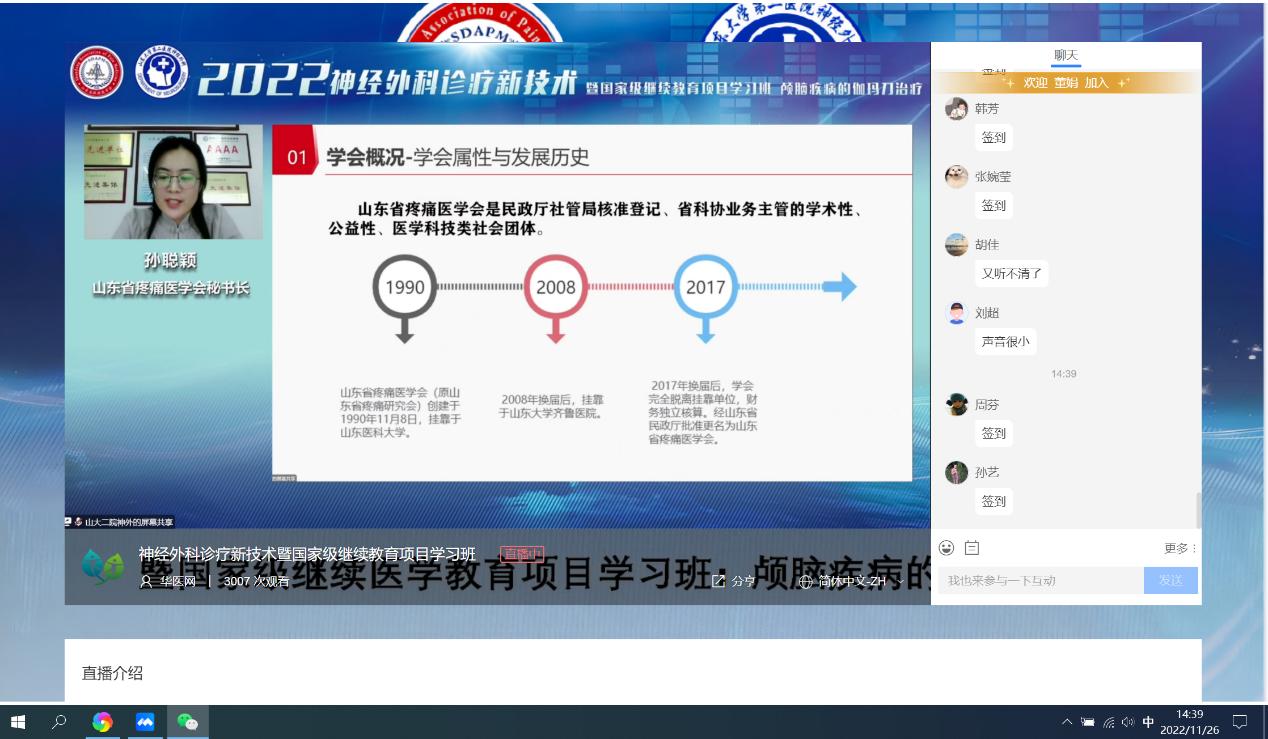Viewport: 1268px width, 739px height.
Task: Click the volume icon in system tray
Action: [1128, 721]
